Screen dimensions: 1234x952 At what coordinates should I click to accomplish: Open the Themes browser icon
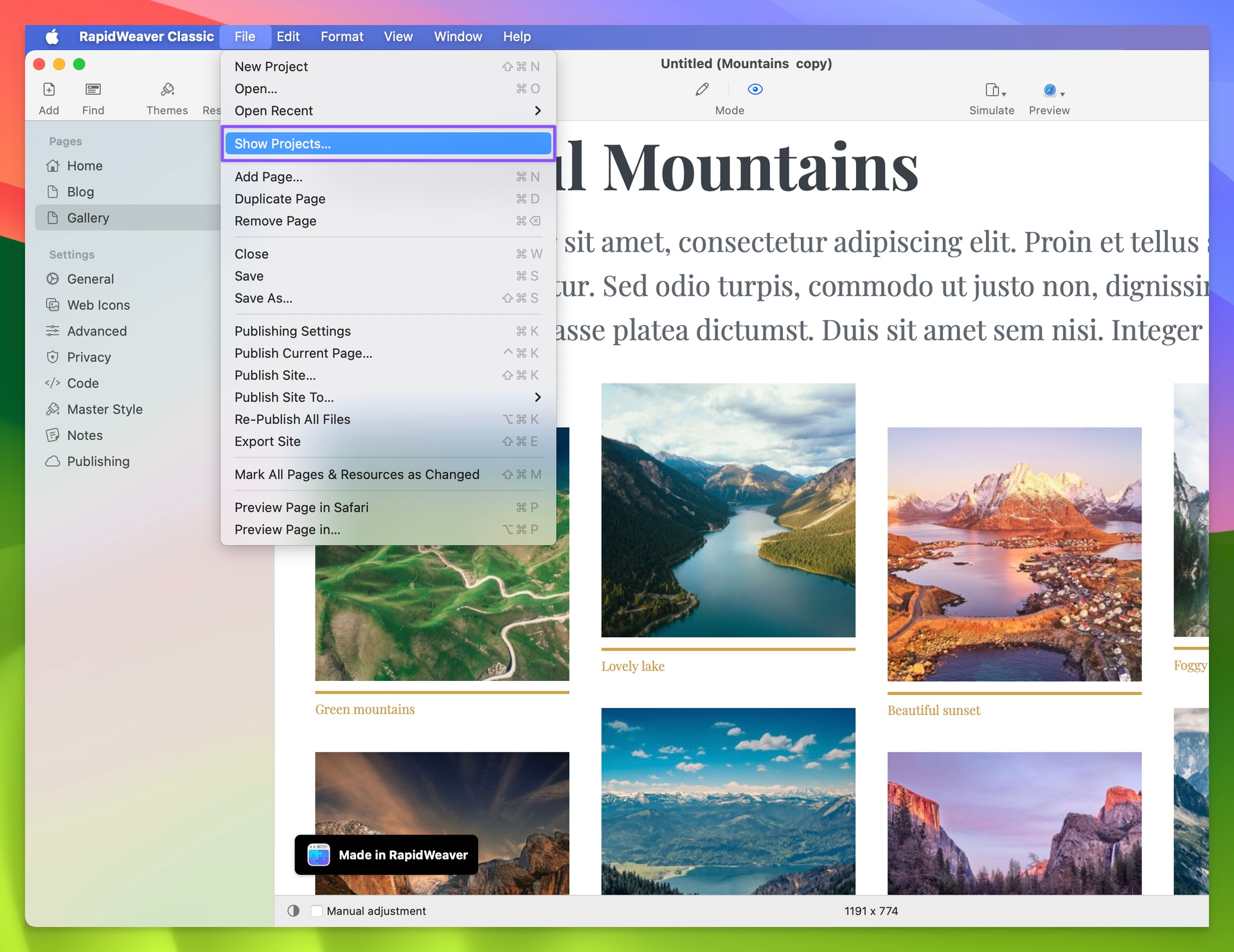click(x=167, y=90)
